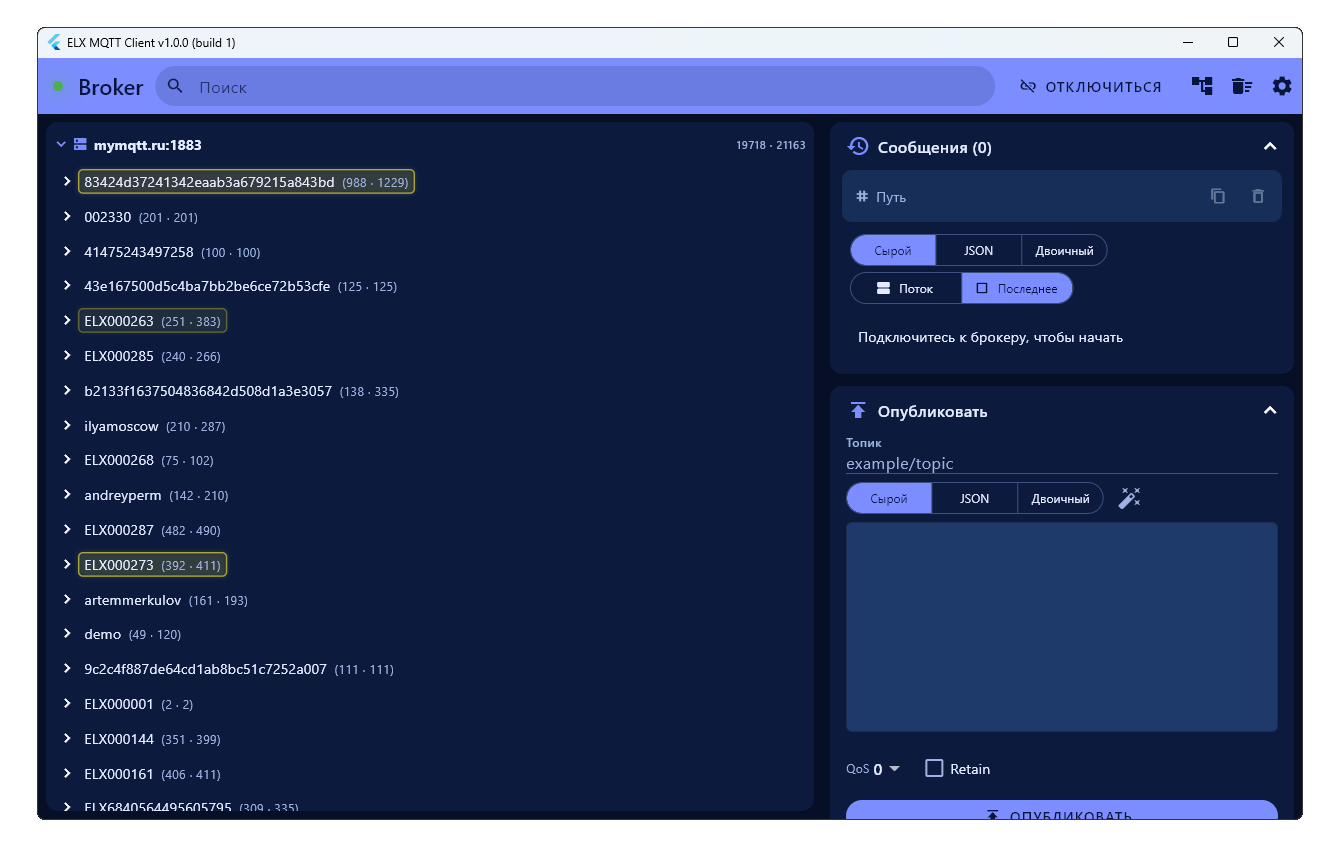Select JSON format in publish panel
Screen dimensions: 1327x852
(974, 498)
